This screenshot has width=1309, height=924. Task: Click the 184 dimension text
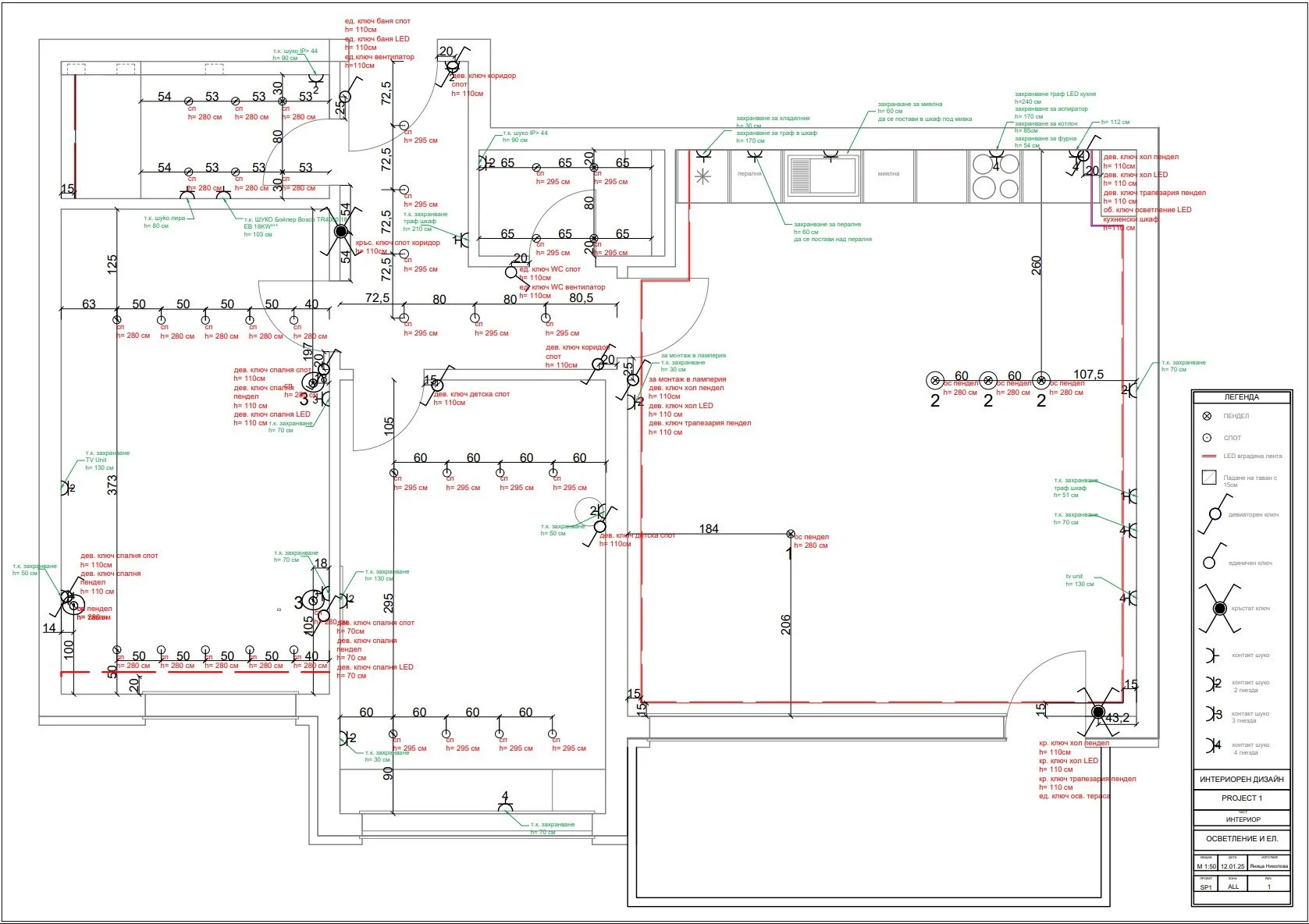coord(709,528)
